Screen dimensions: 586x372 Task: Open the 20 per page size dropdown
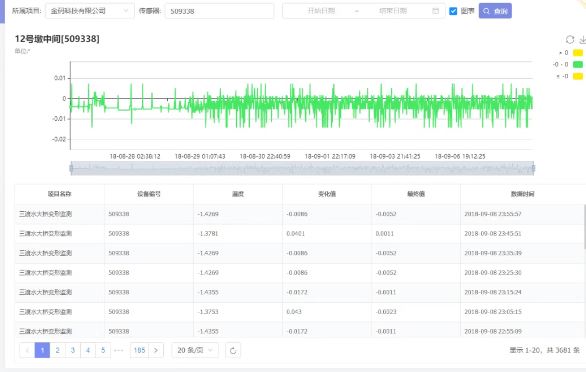pos(195,350)
